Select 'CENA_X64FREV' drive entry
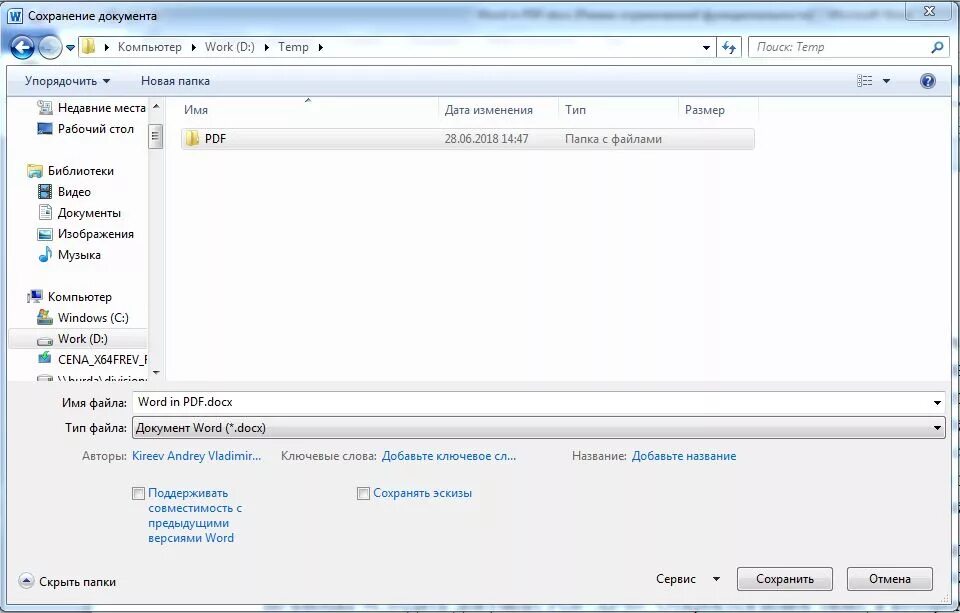This screenshot has width=960, height=613. tap(92, 359)
